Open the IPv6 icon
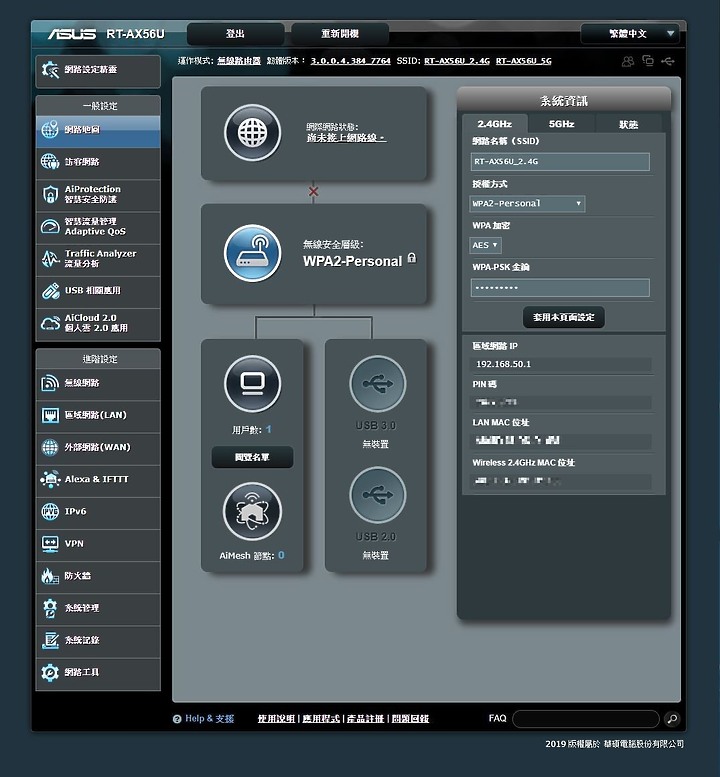This screenshot has width=720, height=777. pos(50,511)
